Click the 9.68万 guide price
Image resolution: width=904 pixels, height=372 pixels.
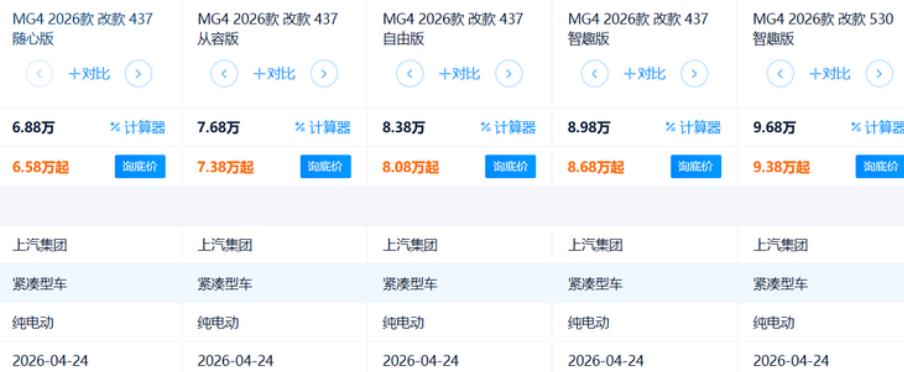774,127
